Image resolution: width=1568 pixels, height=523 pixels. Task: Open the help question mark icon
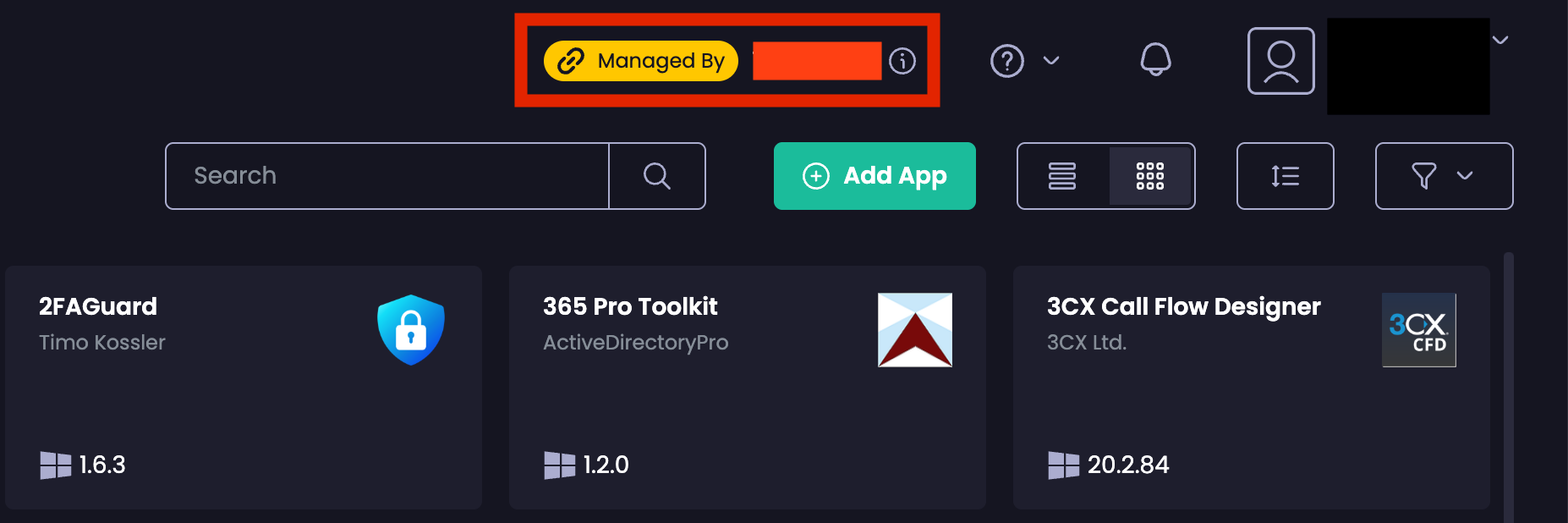1006,61
